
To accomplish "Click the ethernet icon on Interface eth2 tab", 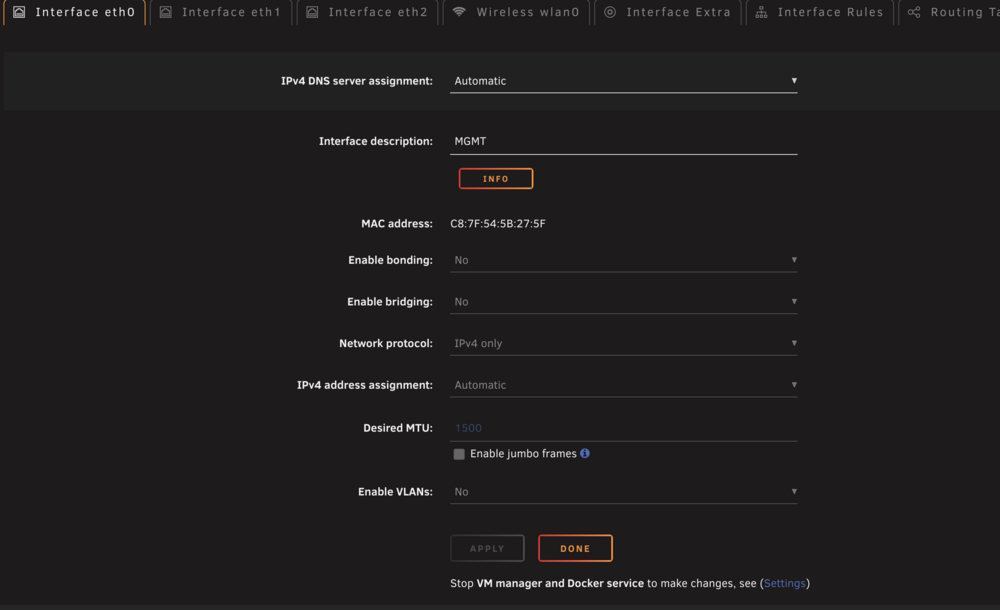I will [x=312, y=12].
